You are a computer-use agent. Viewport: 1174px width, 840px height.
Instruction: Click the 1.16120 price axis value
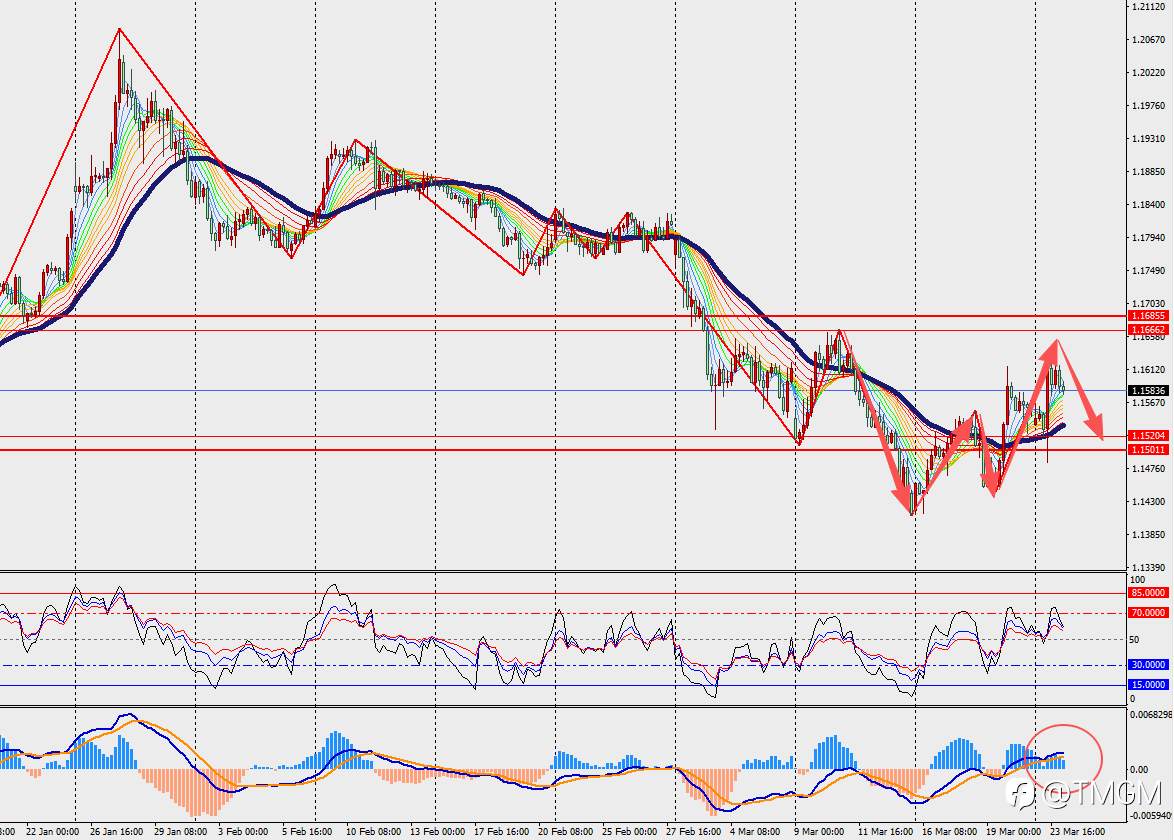1149,369
